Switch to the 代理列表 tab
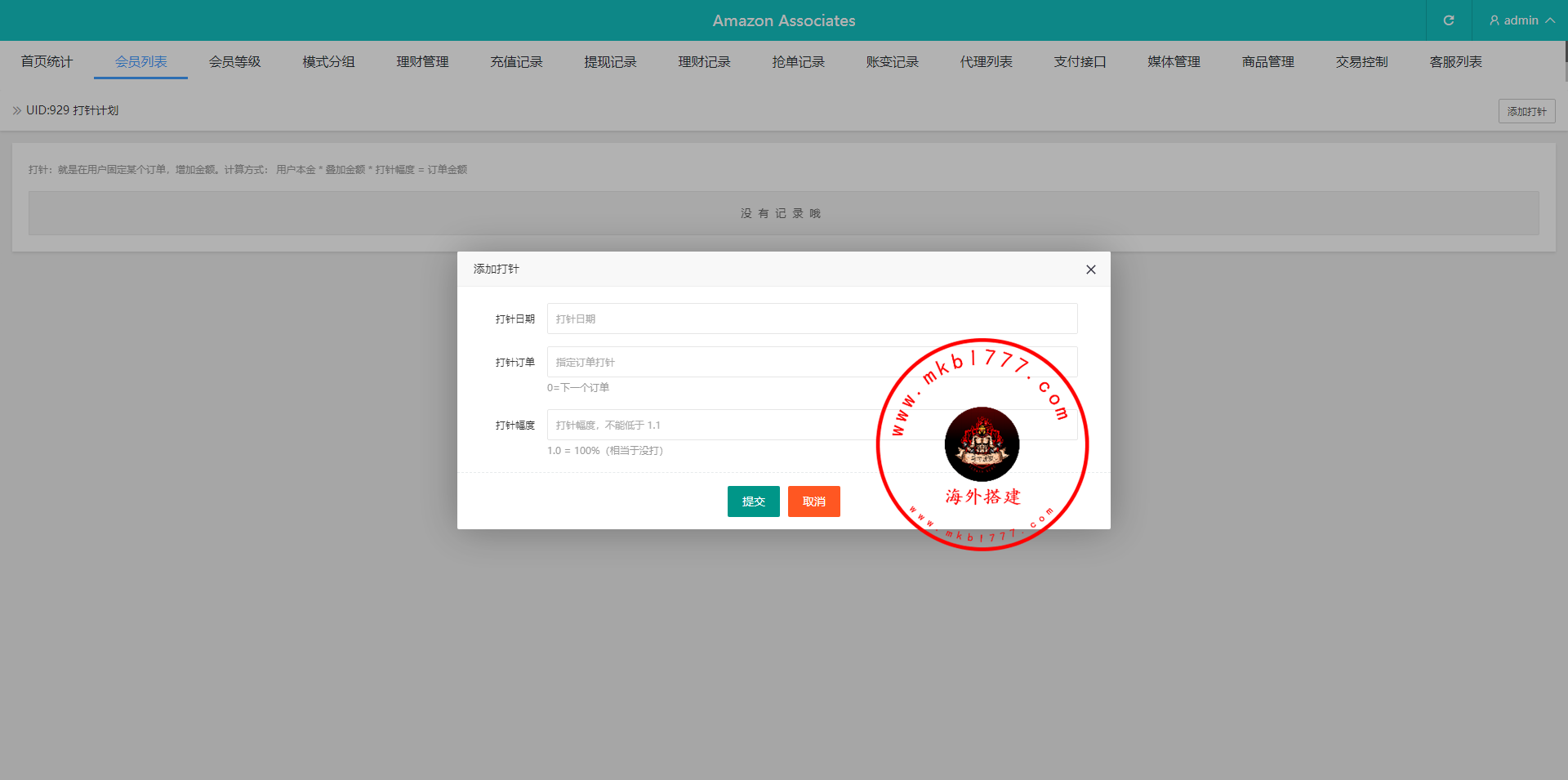 tap(986, 61)
